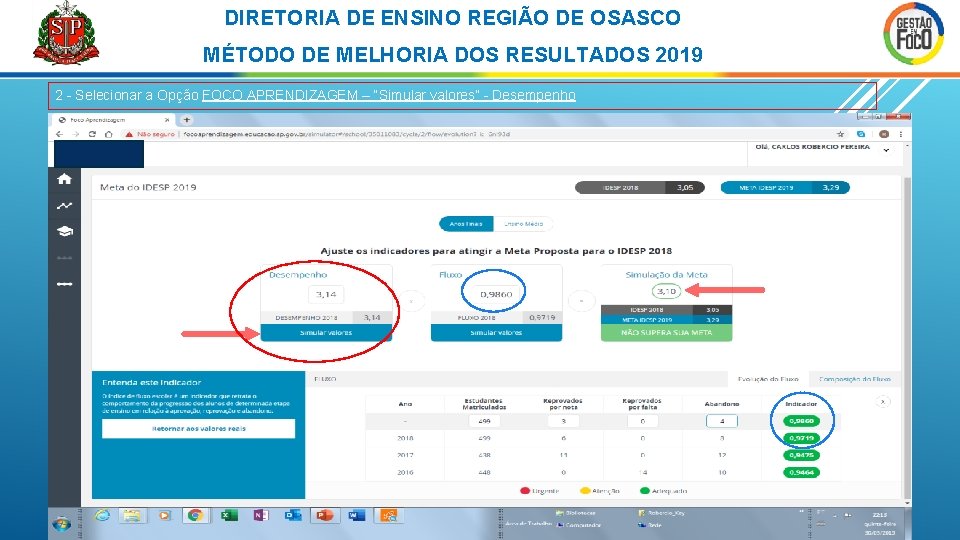Open OneNote from the taskbar
Image resolution: width=960 pixels, height=540 pixels.
pyautogui.click(x=261, y=516)
